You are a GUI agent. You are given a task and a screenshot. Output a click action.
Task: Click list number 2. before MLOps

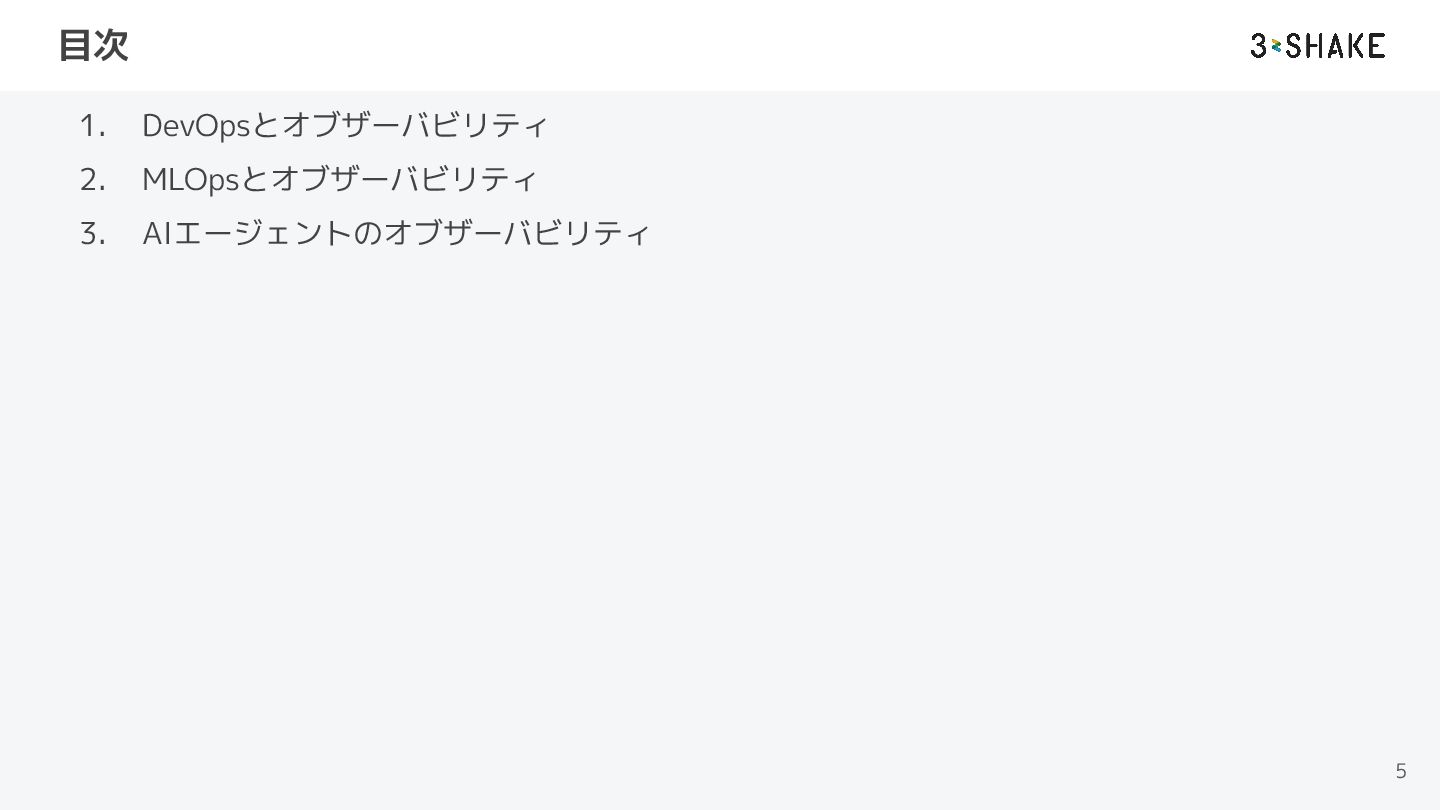coord(93,180)
